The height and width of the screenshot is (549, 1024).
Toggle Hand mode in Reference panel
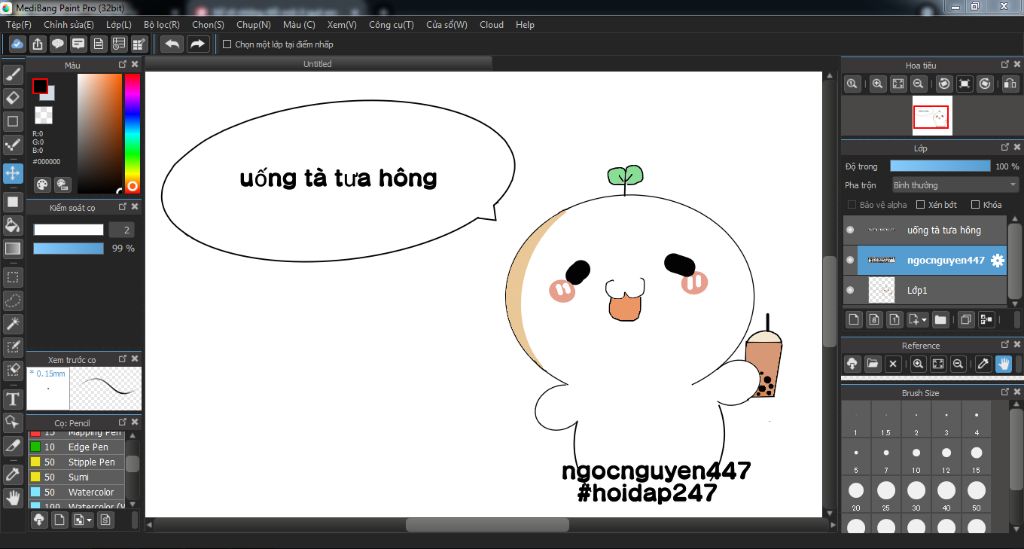(x=1004, y=364)
